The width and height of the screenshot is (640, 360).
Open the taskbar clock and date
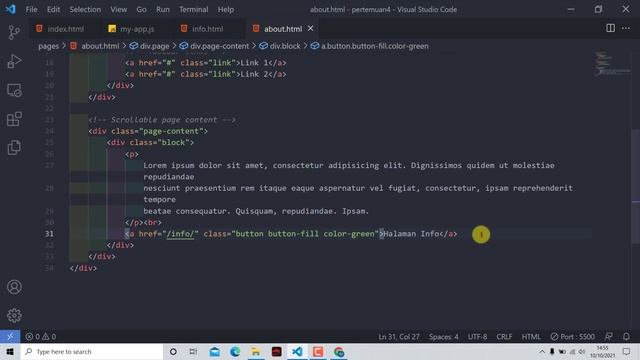[x=602, y=351]
